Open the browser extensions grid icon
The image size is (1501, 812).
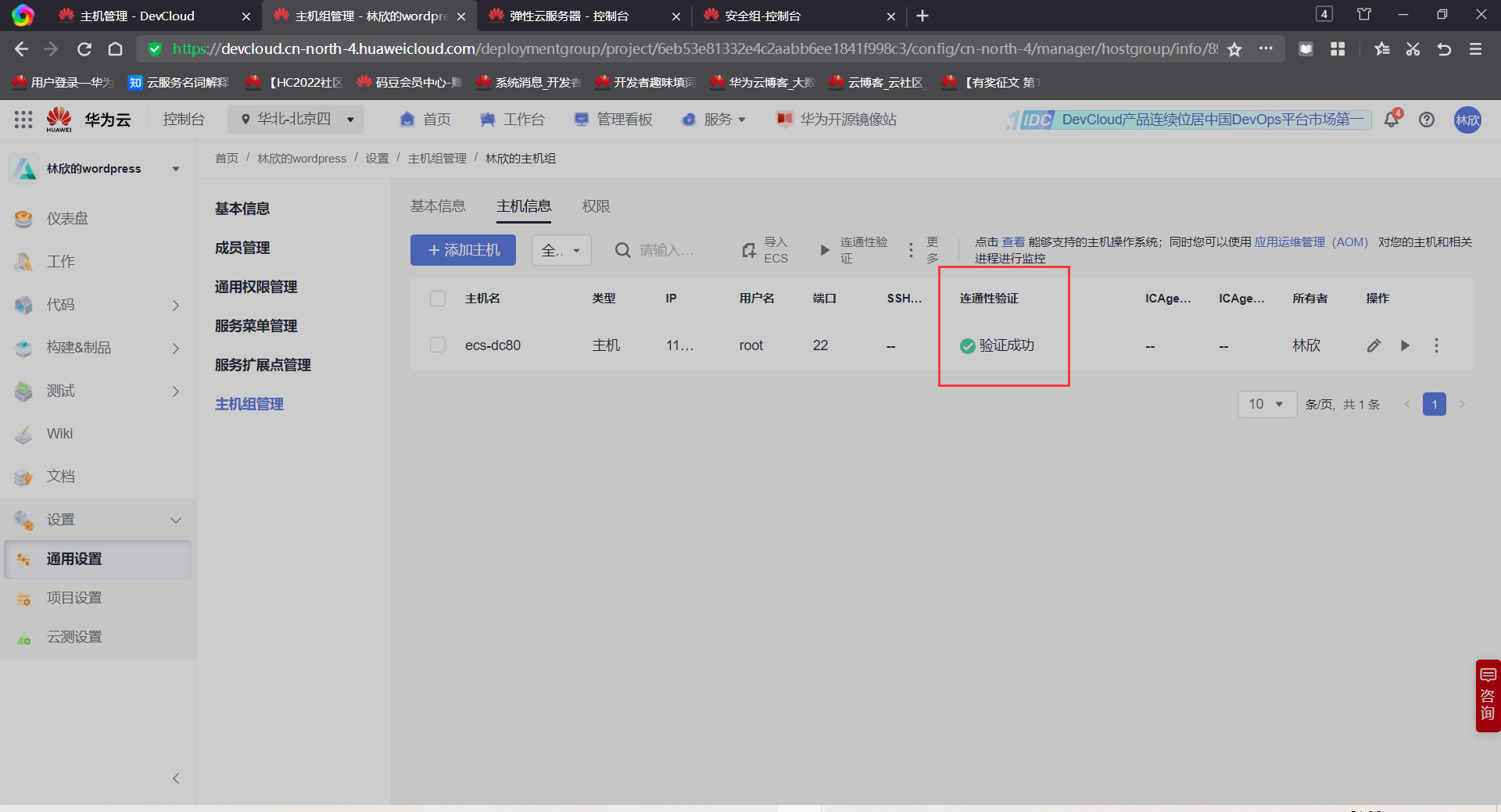pyautogui.click(x=1338, y=49)
